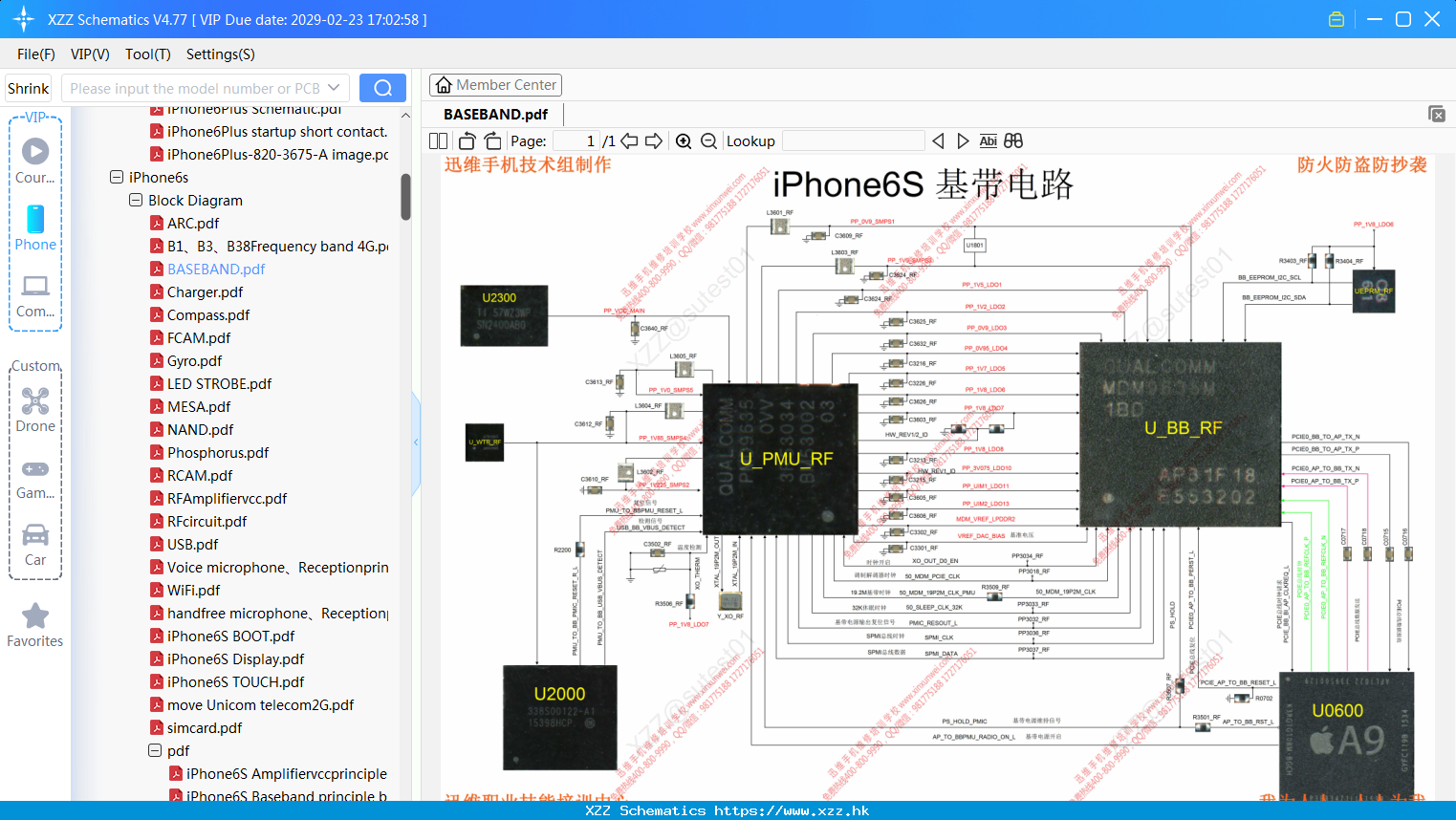
Task: Click the U_PMU_RF chip in schematic
Action: pyautogui.click(x=780, y=459)
